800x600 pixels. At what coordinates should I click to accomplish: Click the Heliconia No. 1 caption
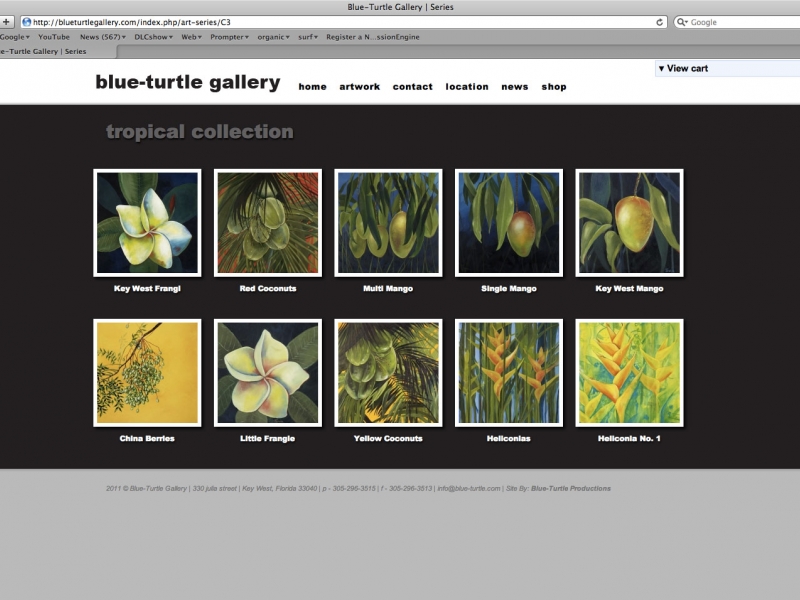click(x=629, y=439)
